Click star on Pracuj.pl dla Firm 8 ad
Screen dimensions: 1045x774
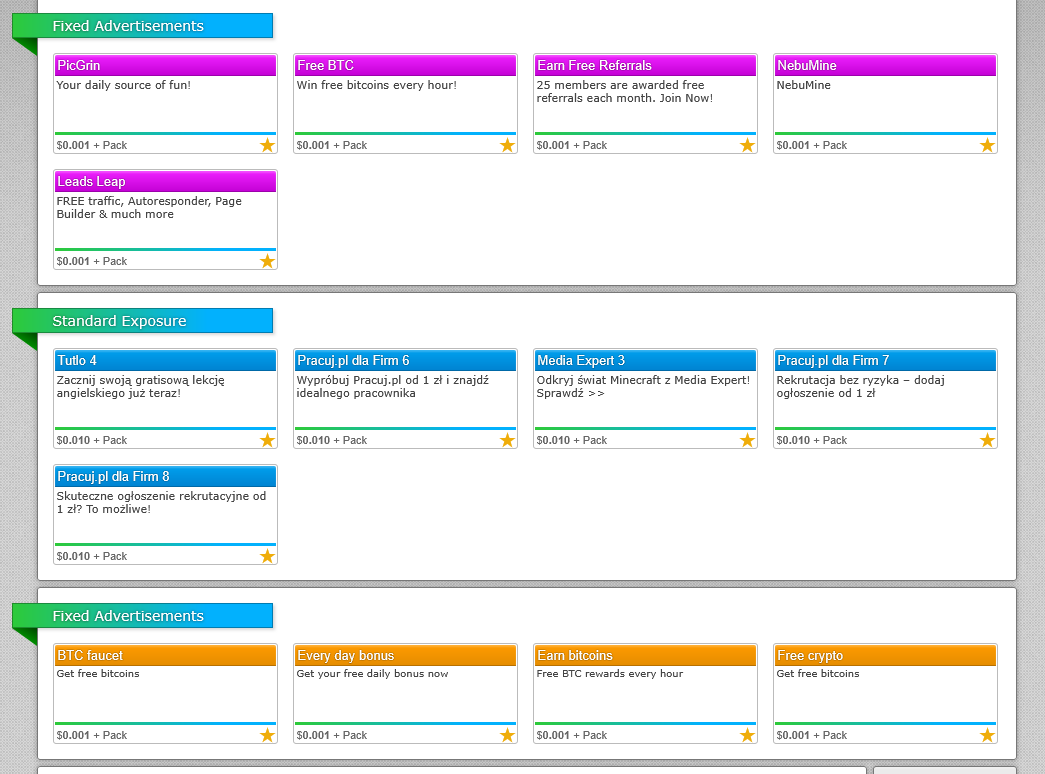(267, 556)
